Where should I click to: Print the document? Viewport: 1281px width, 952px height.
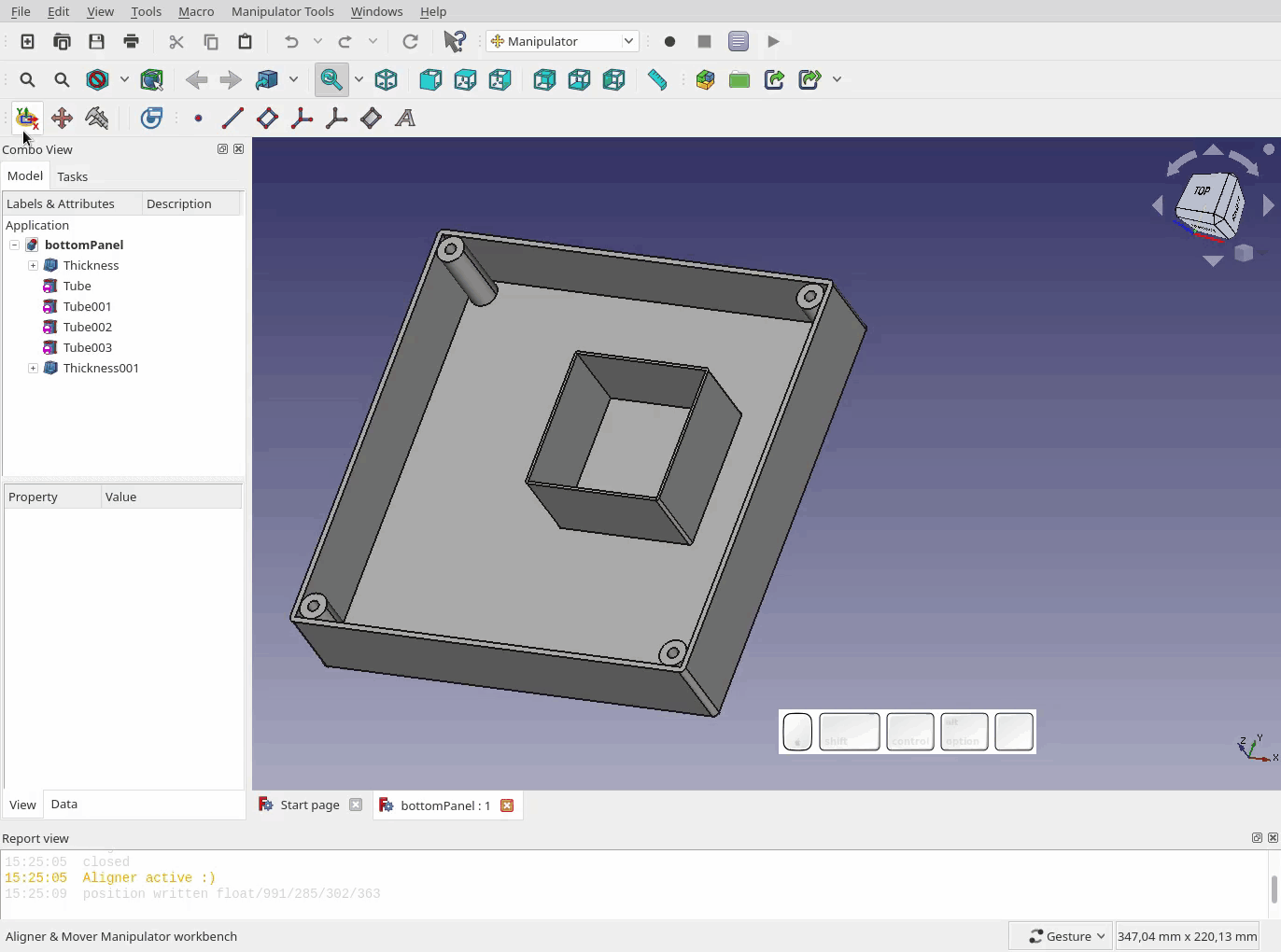(131, 41)
